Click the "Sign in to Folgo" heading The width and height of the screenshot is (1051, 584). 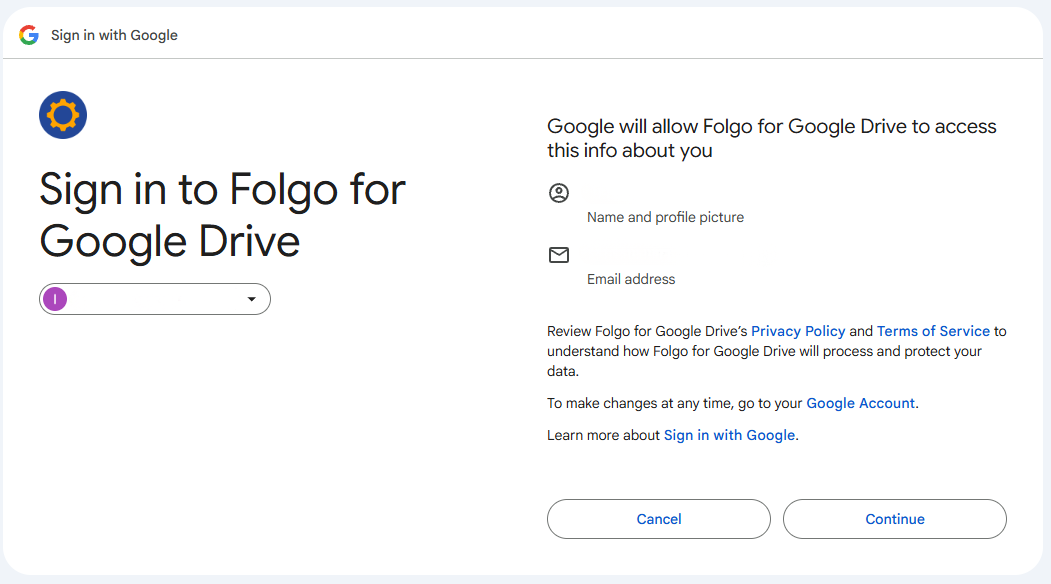[222, 215]
